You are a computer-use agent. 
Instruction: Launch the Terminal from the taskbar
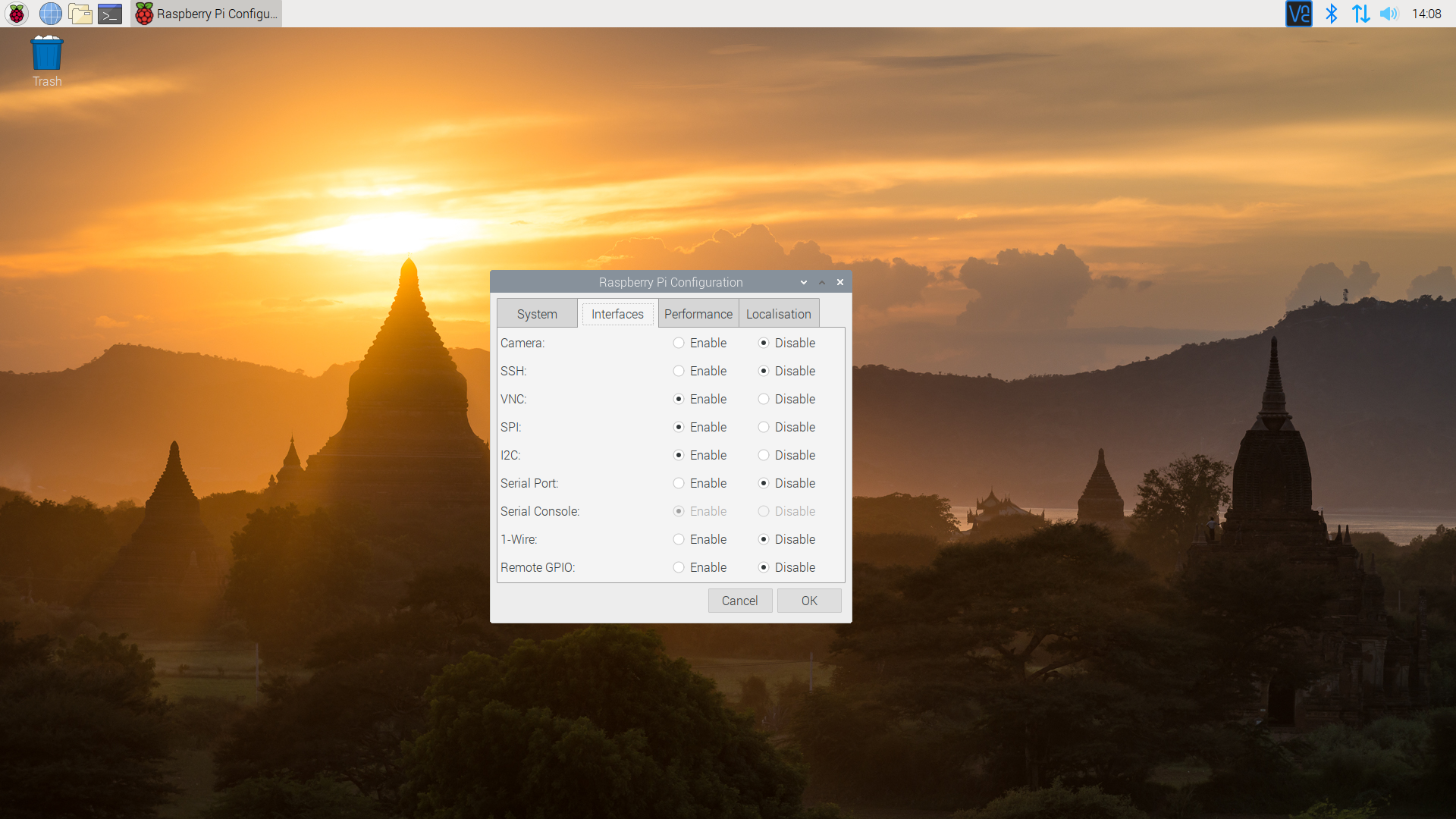click(x=110, y=14)
